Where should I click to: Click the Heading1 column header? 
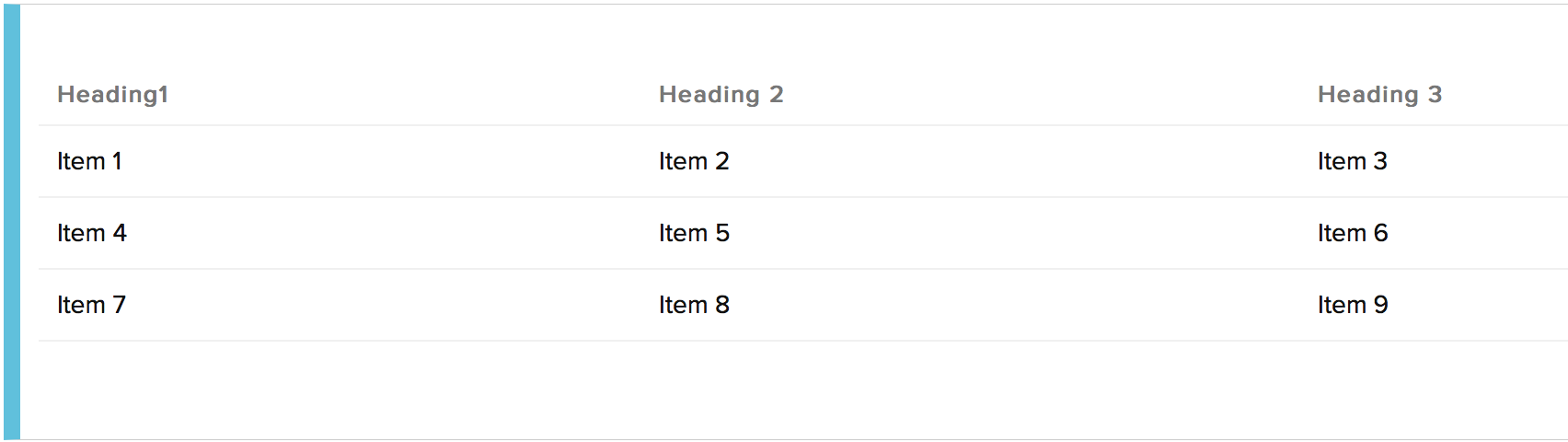click(x=112, y=95)
